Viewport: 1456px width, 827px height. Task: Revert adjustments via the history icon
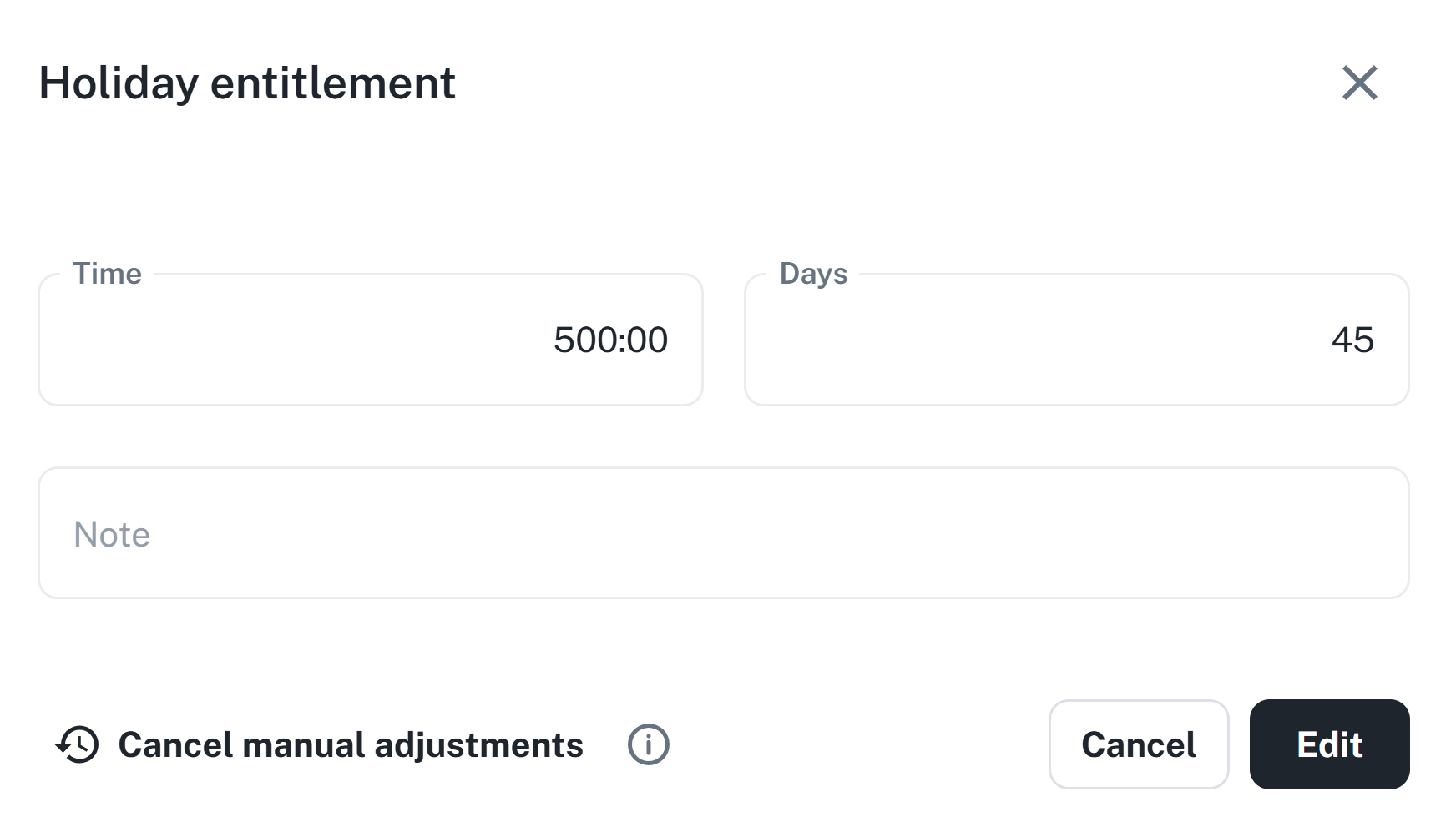(x=78, y=744)
